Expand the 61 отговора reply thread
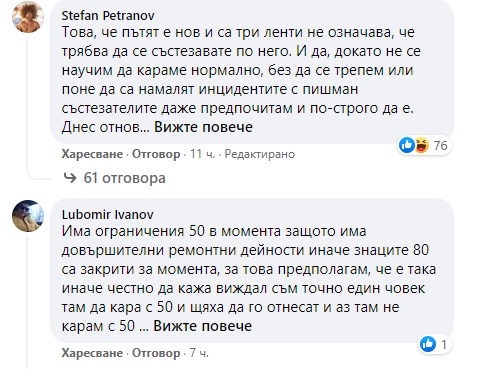 point(124,178)
